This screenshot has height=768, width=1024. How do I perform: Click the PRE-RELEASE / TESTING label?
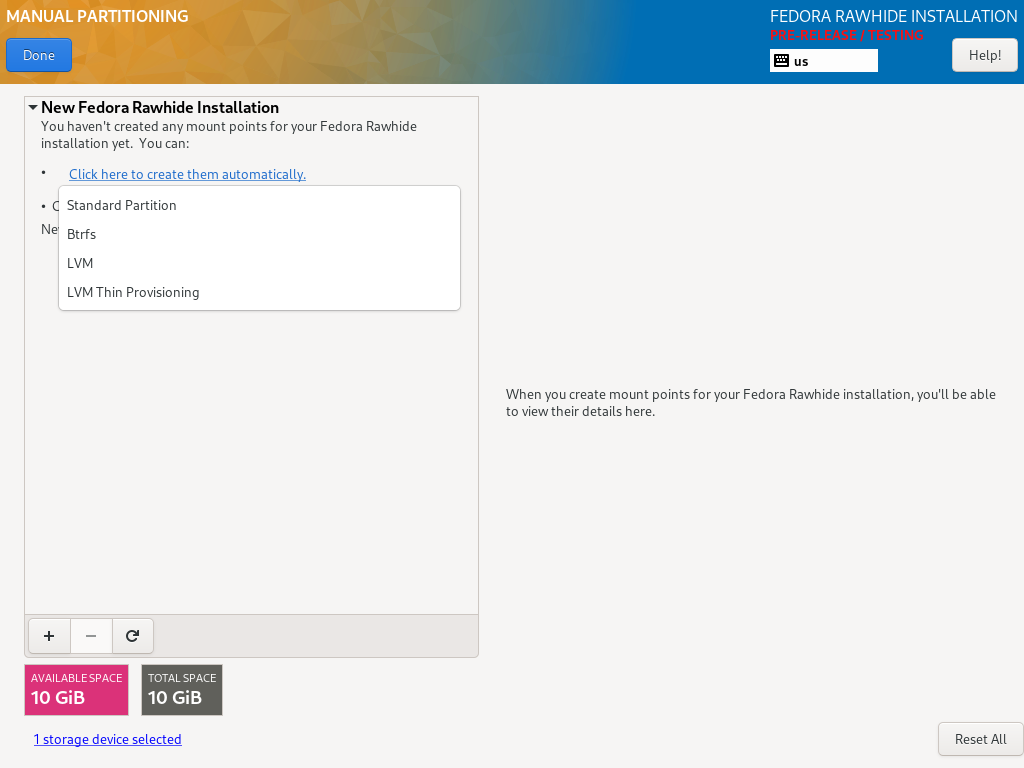pos(846,35)
